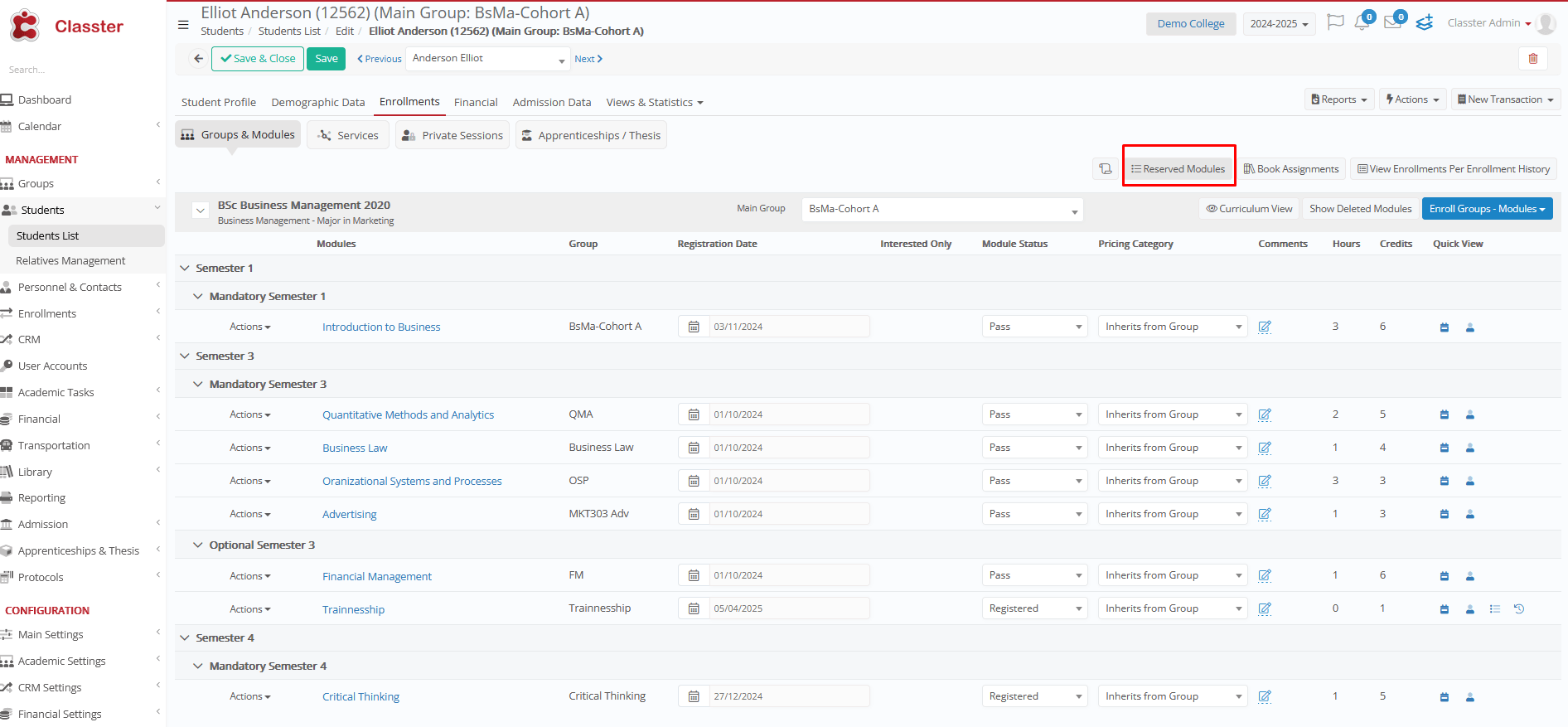Open Module Status dropdown for Trainnesship
1568x727 pixels.
(1034, 608)
